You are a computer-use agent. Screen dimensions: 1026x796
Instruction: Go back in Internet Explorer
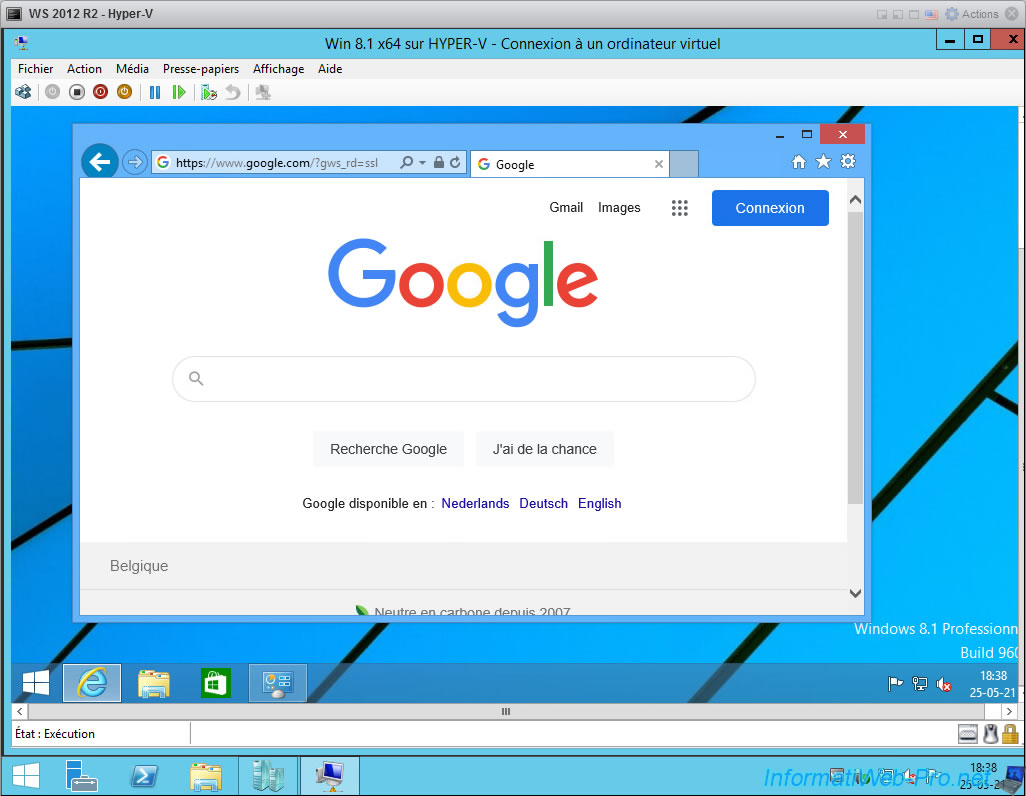pos(100,162)
